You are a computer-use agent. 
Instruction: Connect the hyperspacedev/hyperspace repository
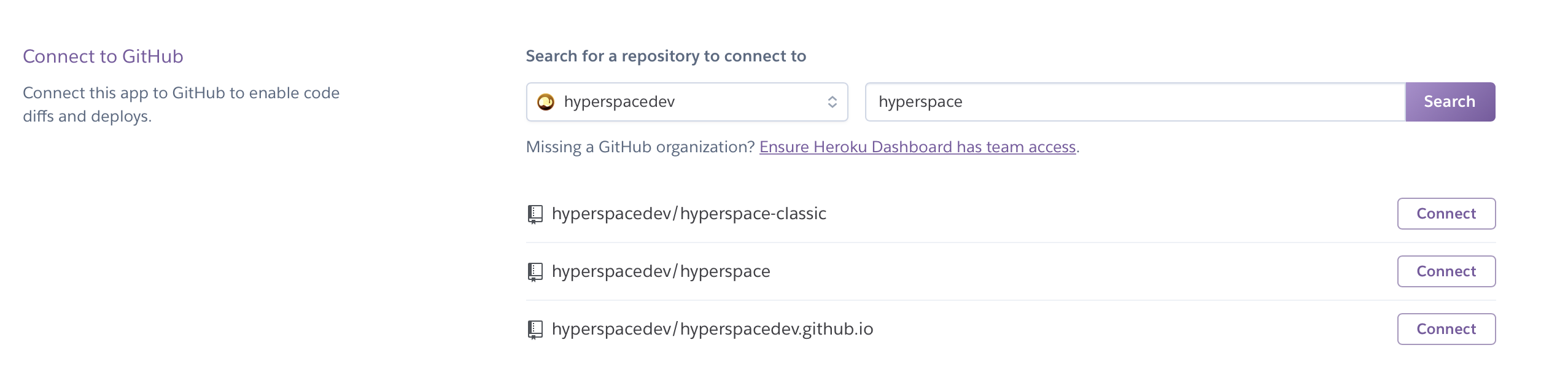click(x=1446, y=271)
